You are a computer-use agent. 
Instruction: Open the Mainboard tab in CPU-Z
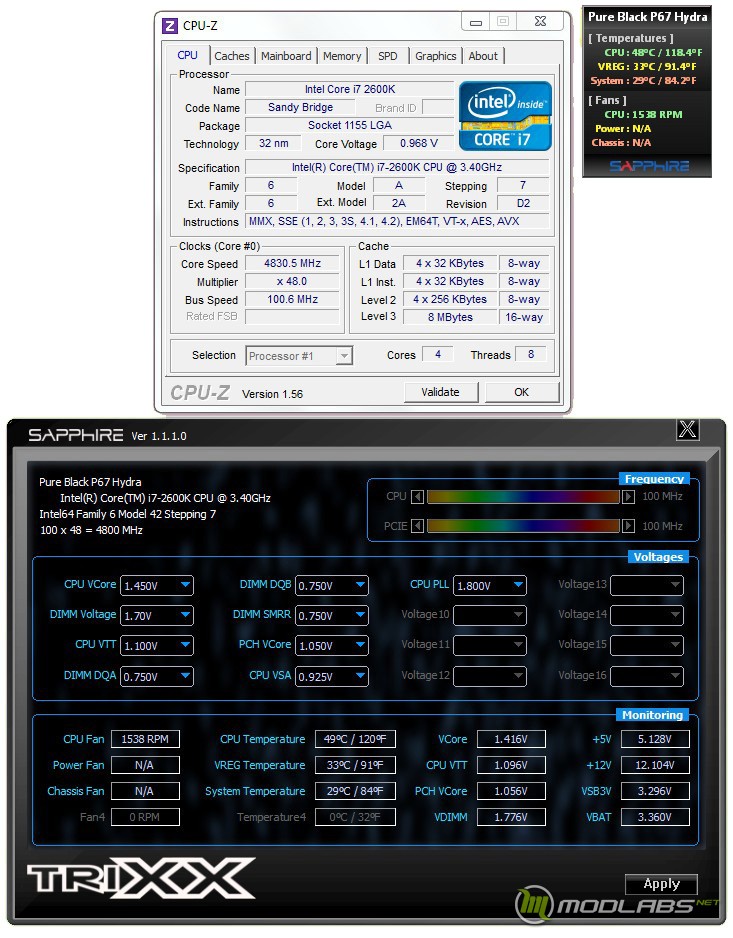[x=286, y=56]
